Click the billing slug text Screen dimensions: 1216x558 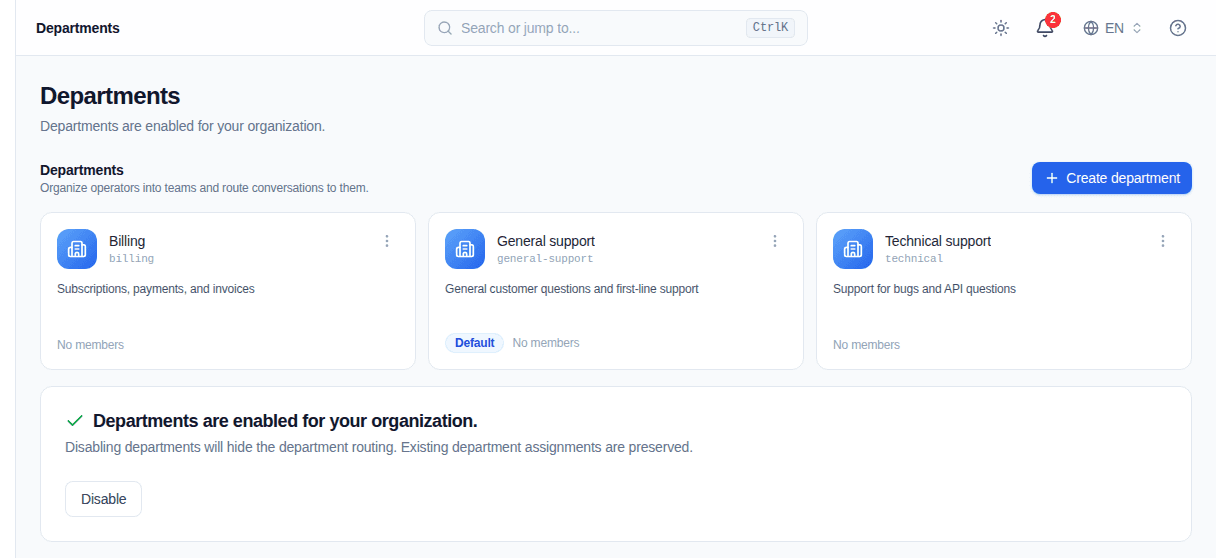[x=131, y=258]
